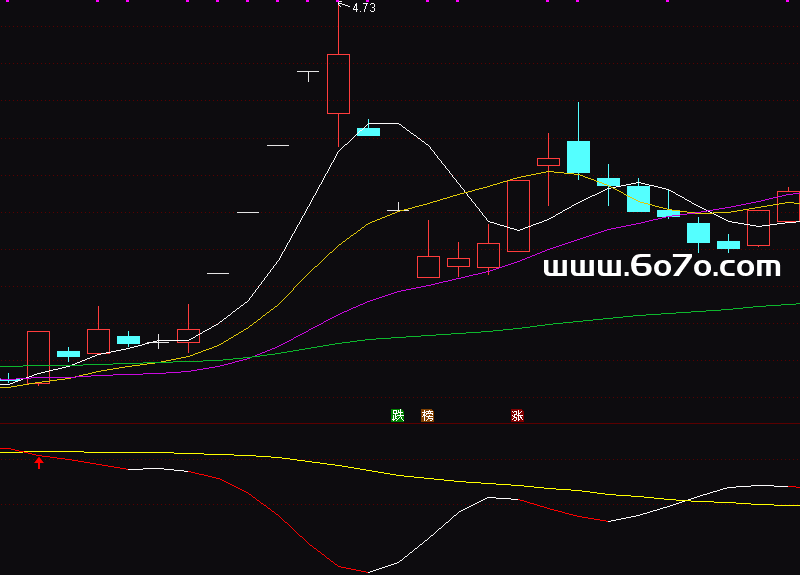Select the hollow candlestick at far right edge
Viewport: 800px width, 575px height.
788,206
